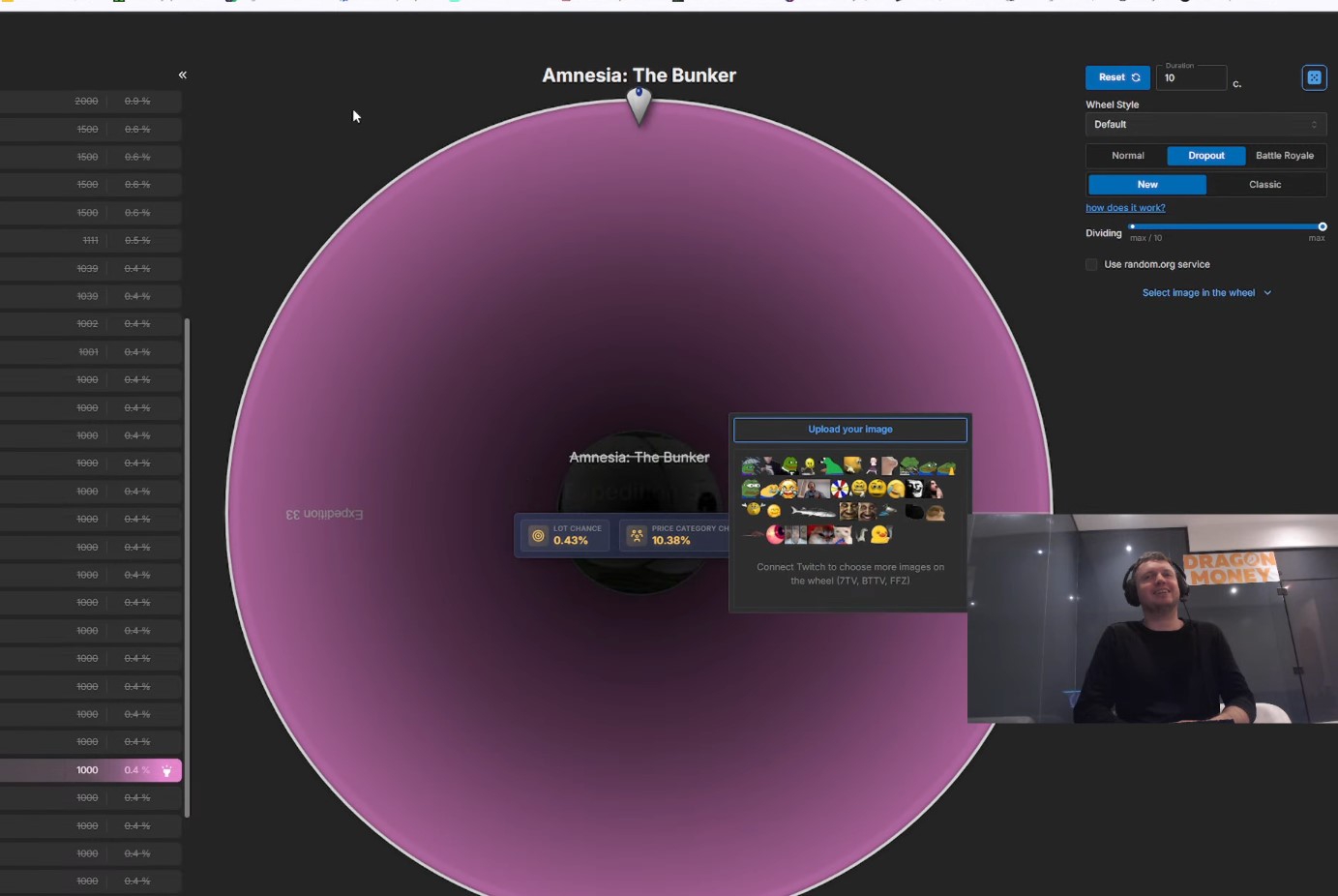
Task: Select the trollface emote in the image picker
Action: [915, 489]
